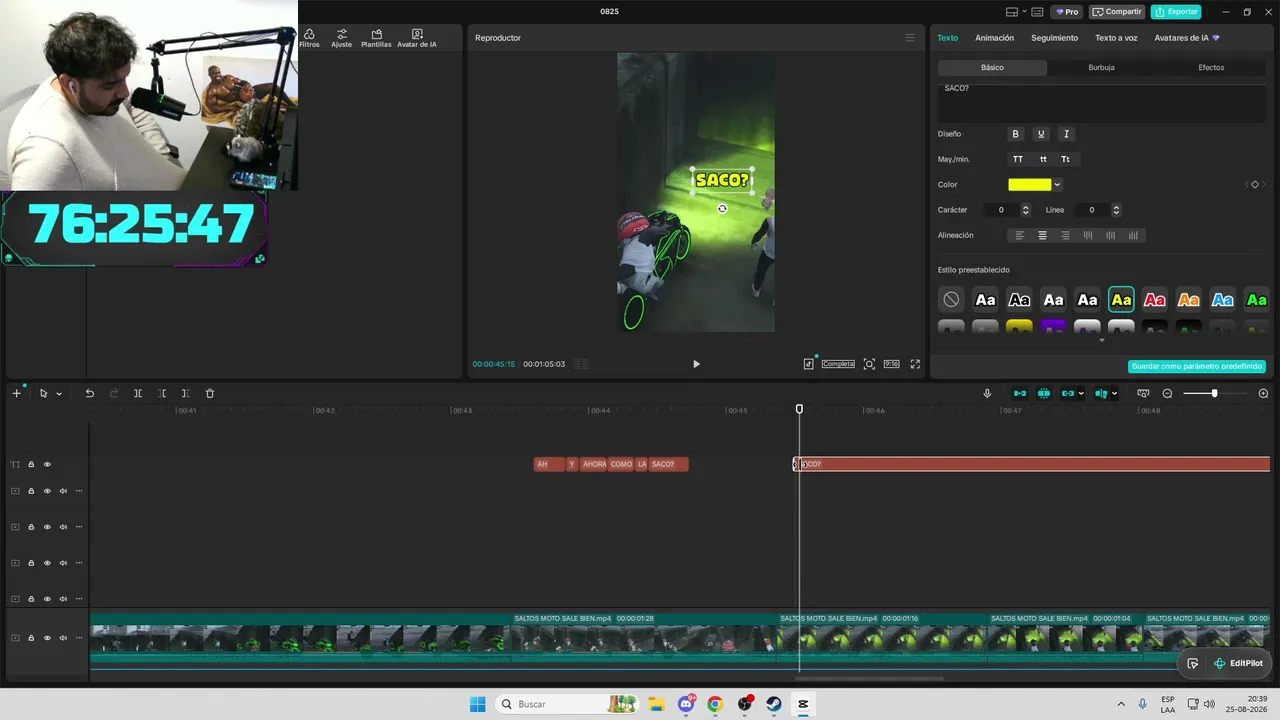Image resolution: width=1280 pixels, height=720 pixels.
Task: Play the preview video
Action: (696, 364)
